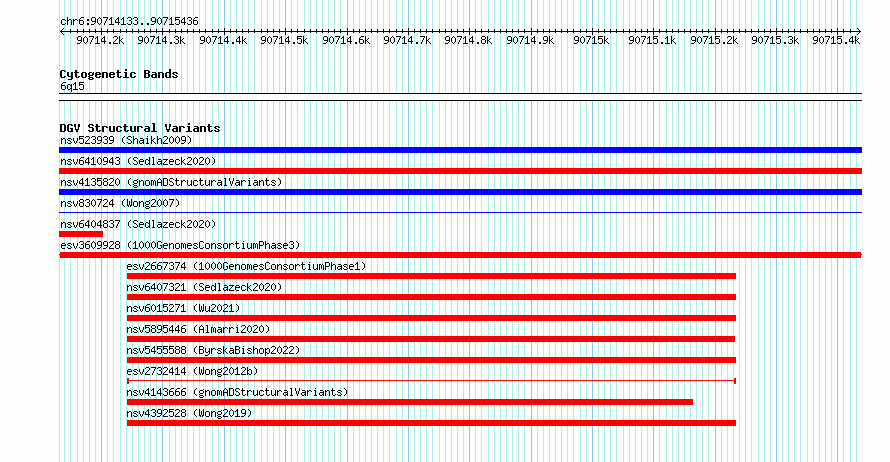Image resolution: width=890 pixels, height=462 pixels.
Task: Click the right arrow of the ruler
Action: [859, 32]
